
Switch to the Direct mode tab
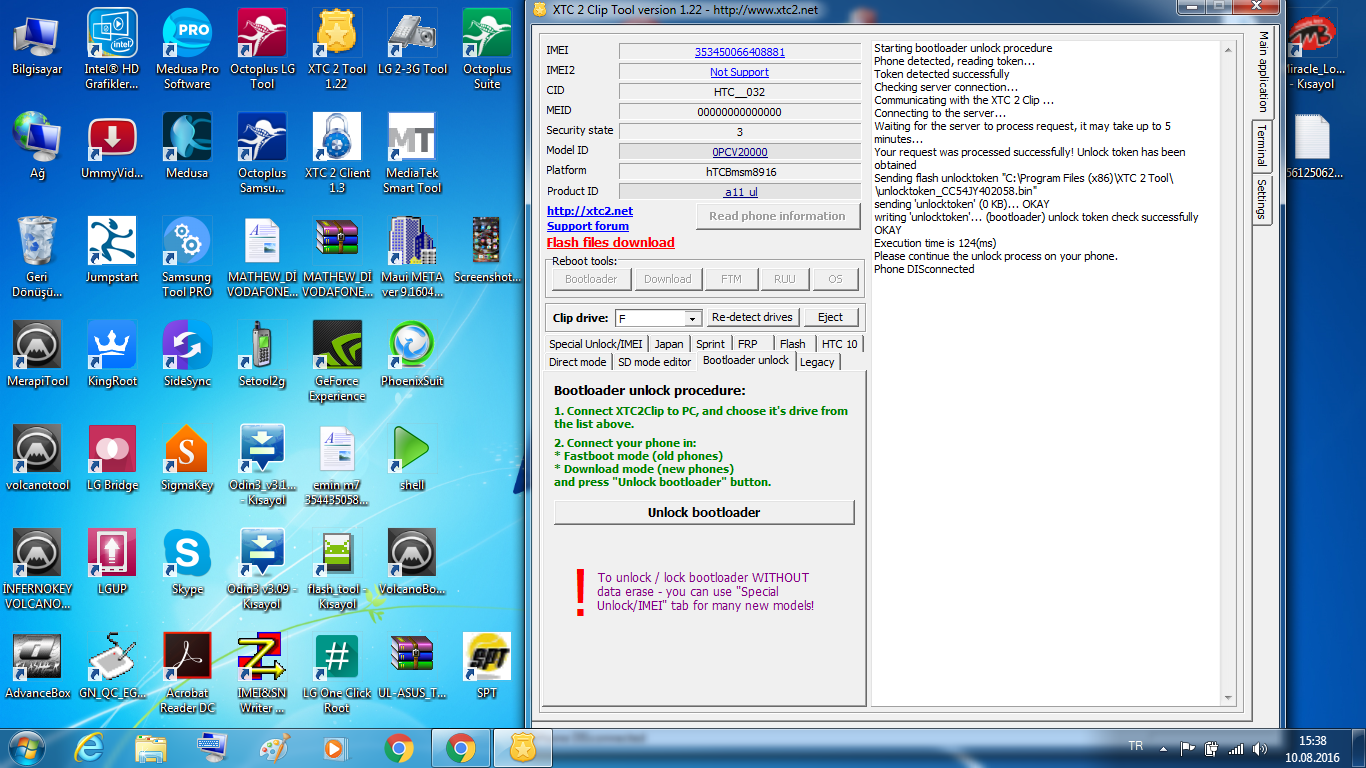578,362
